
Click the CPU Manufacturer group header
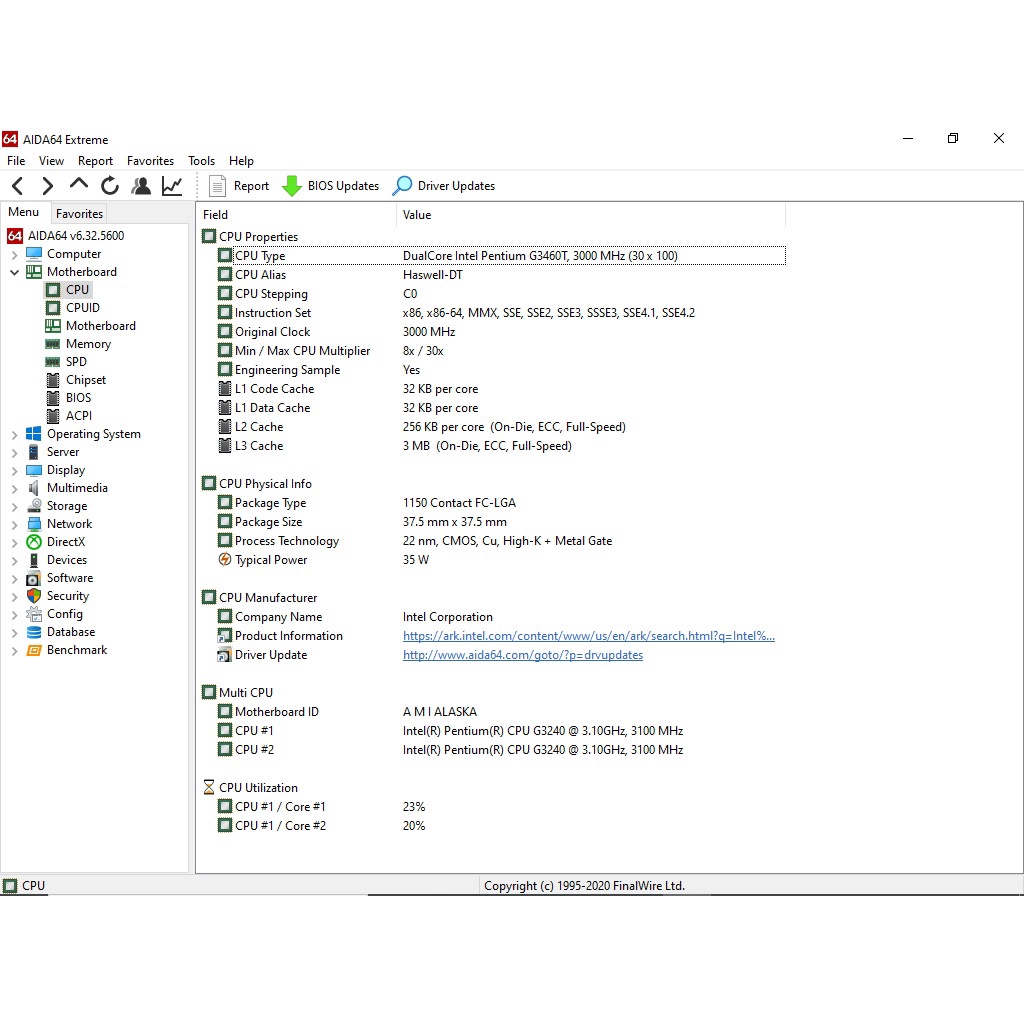coord(260,598)
